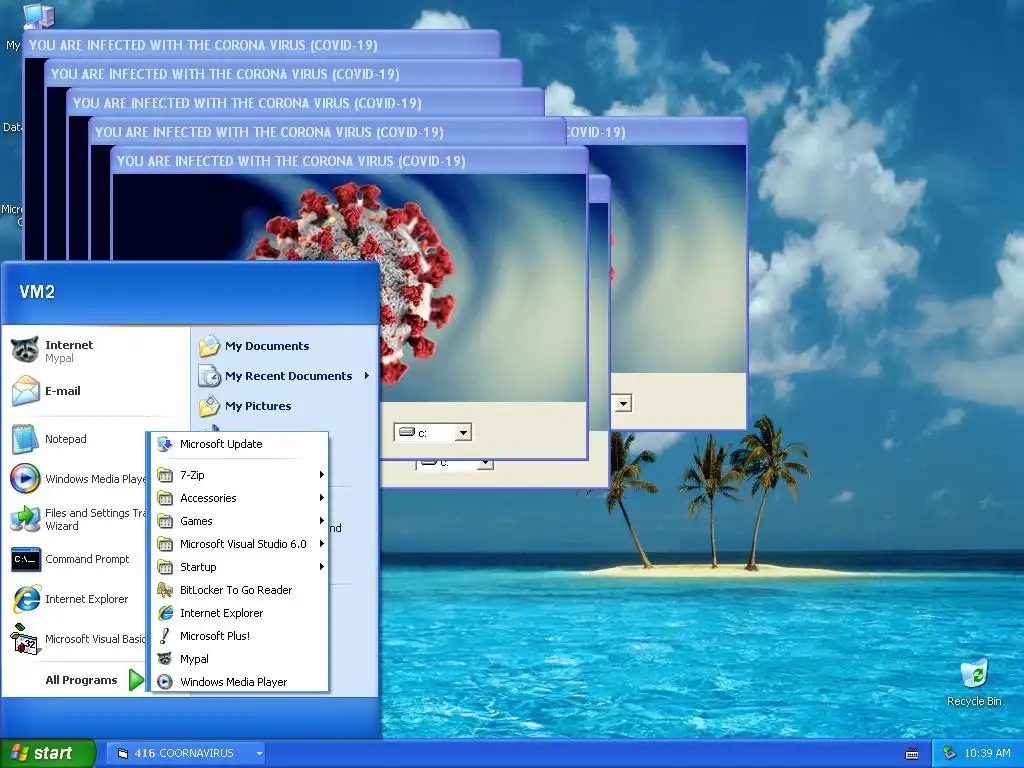Expand the 7-Zip program folder
The width and height of the screenshot is (1024, 768).
(239, 475)
